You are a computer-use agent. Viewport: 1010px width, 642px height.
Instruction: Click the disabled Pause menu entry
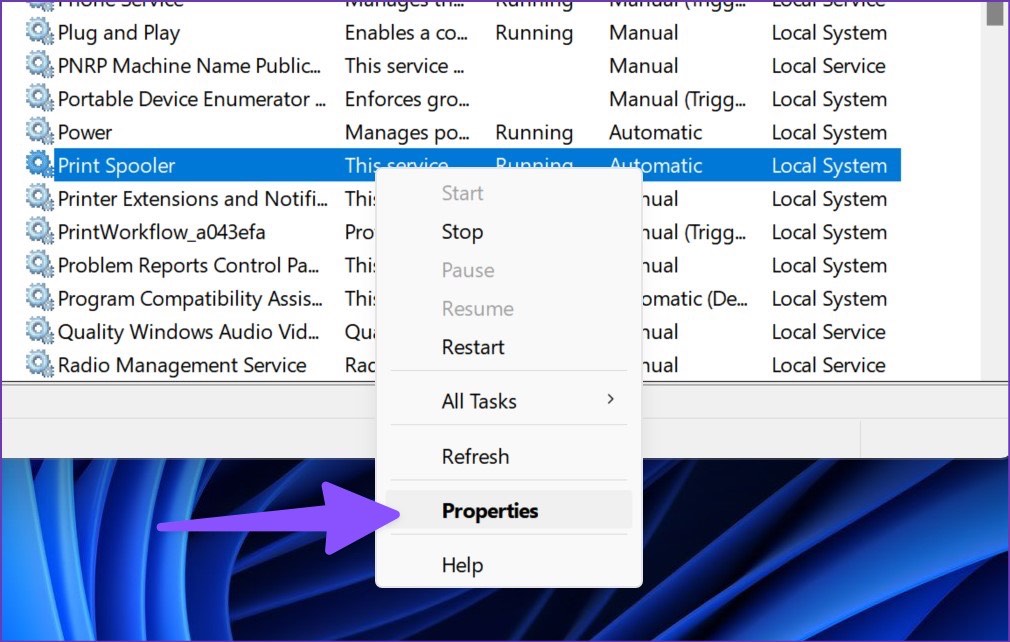(509, 270)
